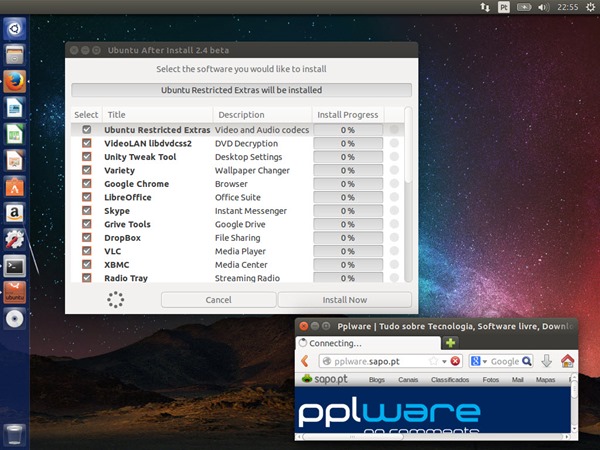Uncheck the LibreOffice checkbox
600x450 pixels.
pos(87,197)
